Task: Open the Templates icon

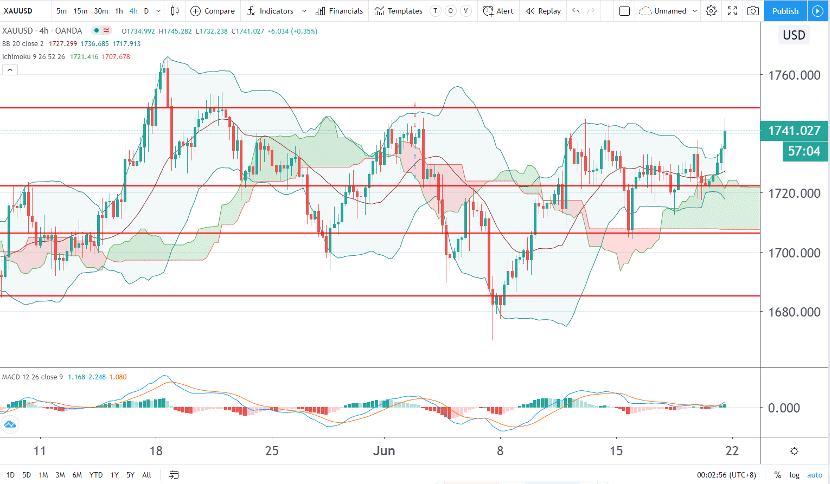Action: tap(379, 11)
